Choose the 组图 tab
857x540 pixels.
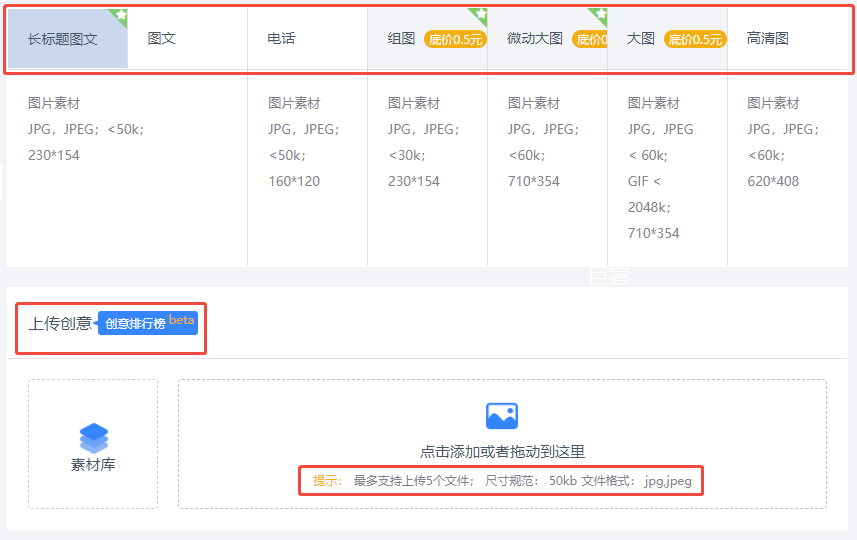[x=401, y=39]
